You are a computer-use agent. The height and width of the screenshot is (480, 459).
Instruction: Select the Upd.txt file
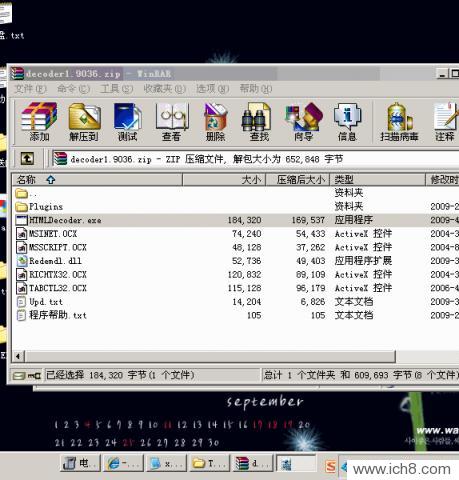click(x=235, y=302)
